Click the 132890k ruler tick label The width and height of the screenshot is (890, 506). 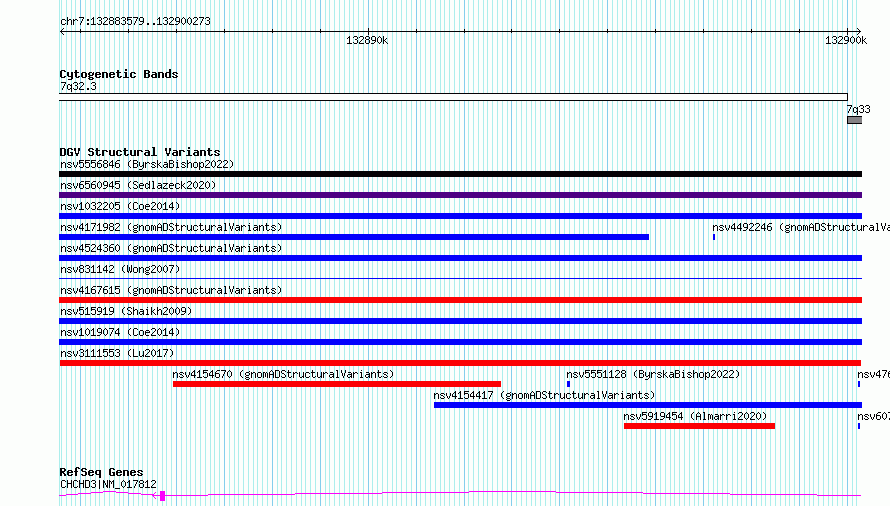point(367,40)
